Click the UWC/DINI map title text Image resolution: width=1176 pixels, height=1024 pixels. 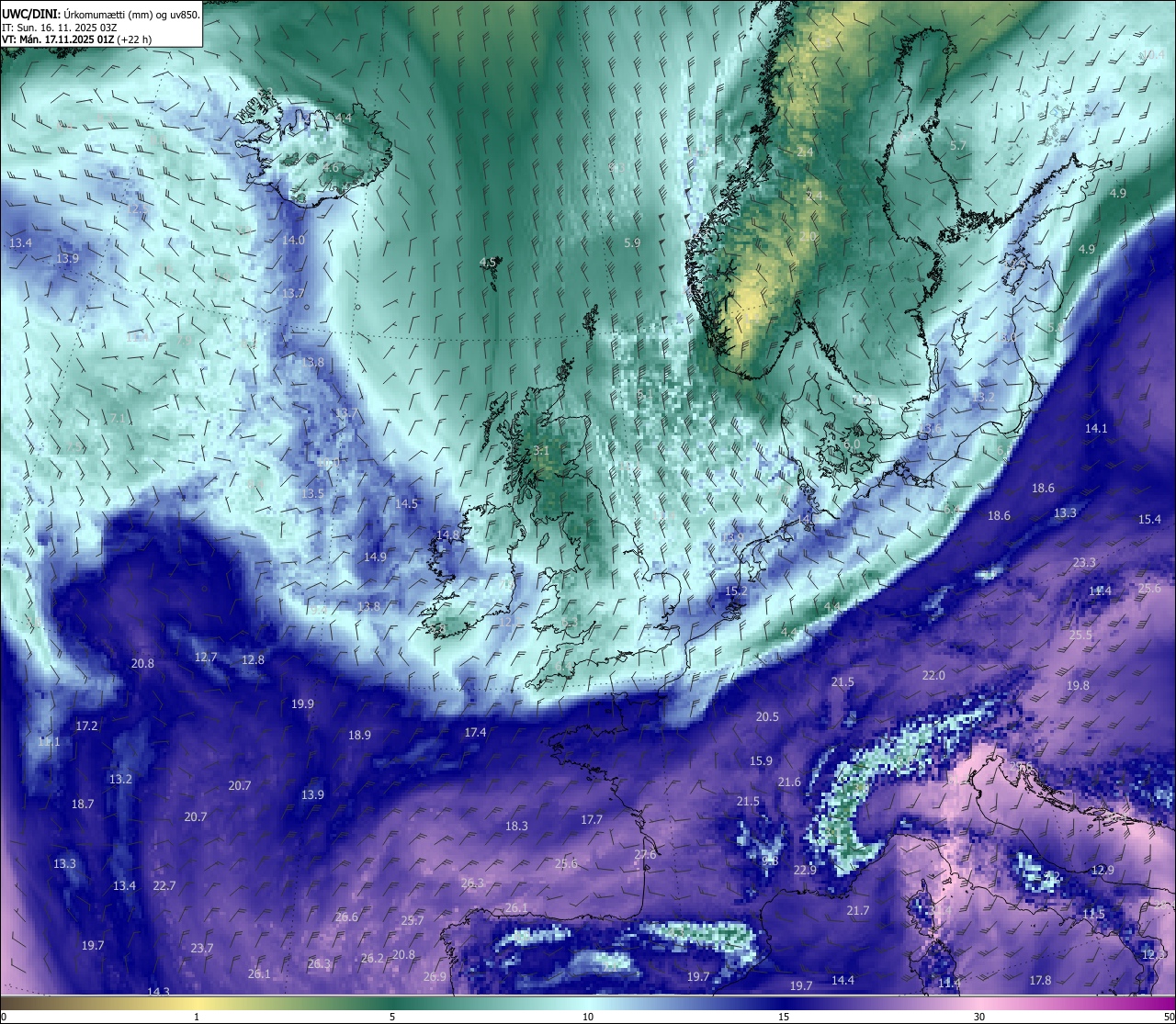(101, 14)
